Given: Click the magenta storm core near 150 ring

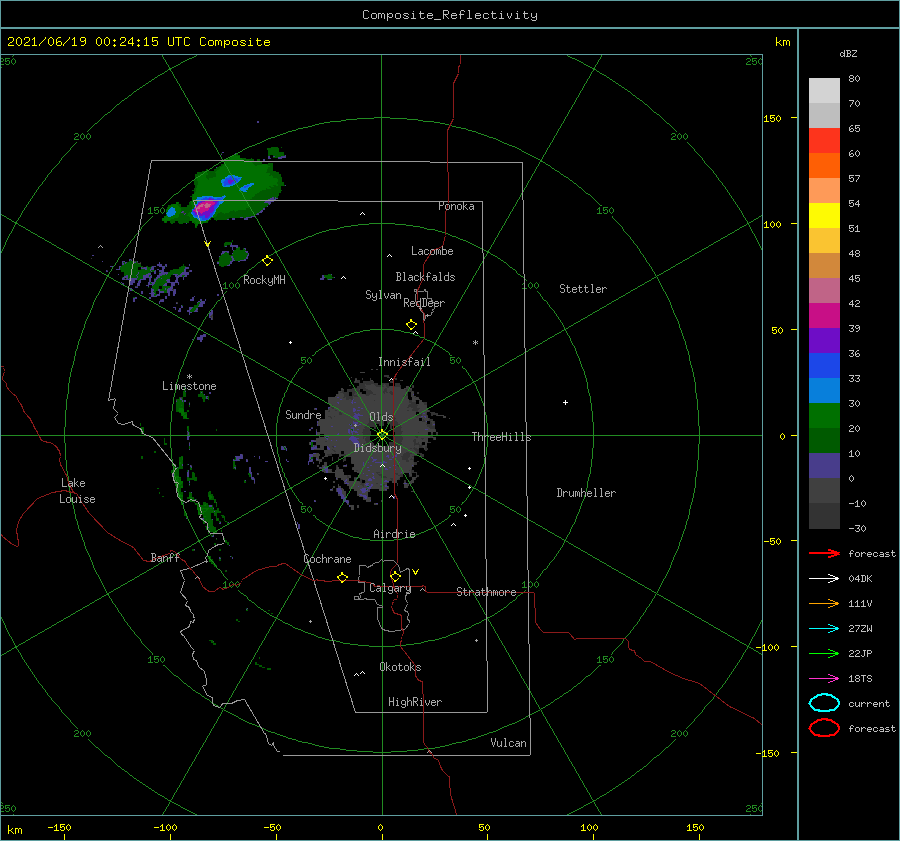Looking at the screenshot, I should [x=205, y=206].
